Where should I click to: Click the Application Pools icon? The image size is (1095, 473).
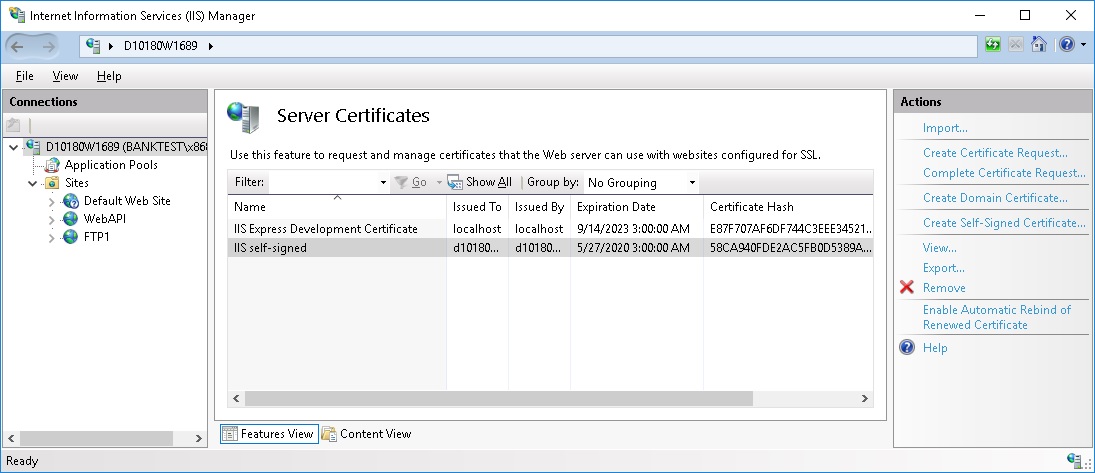pos(52,165)
